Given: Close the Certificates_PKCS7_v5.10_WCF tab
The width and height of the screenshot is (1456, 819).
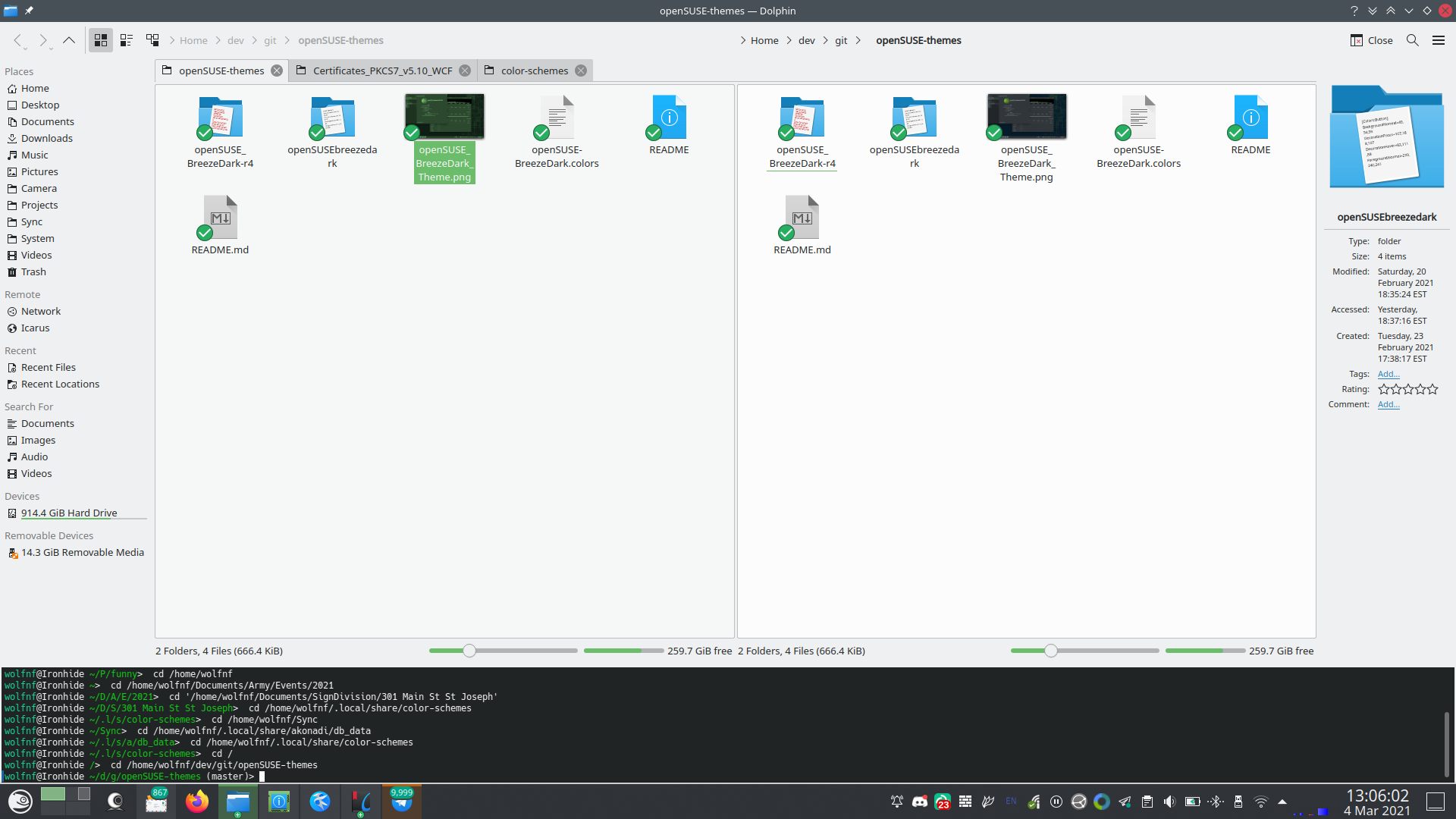Looking at the screenshot, I should (465, 71).
